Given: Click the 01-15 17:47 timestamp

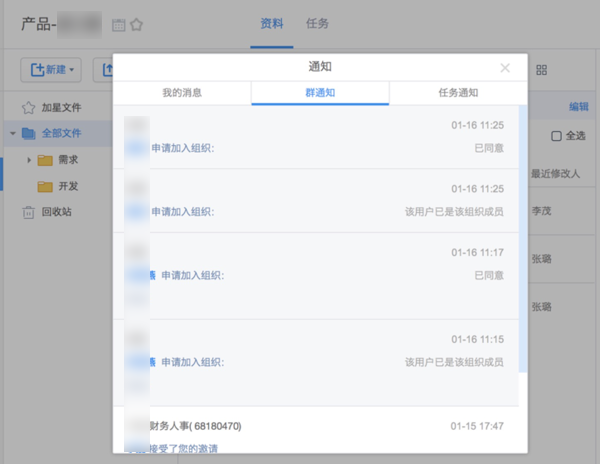Looking at the screenshot, I should click(477, 426).
